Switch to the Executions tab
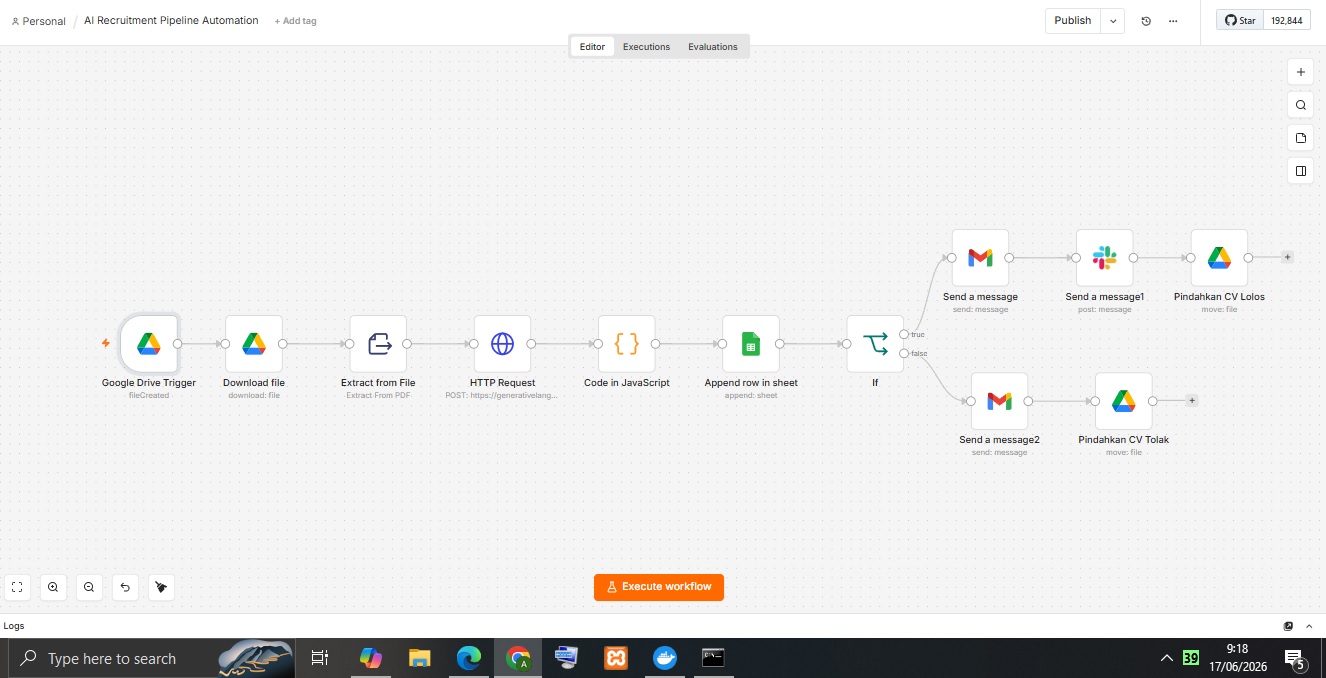 [x=646, y=47]
